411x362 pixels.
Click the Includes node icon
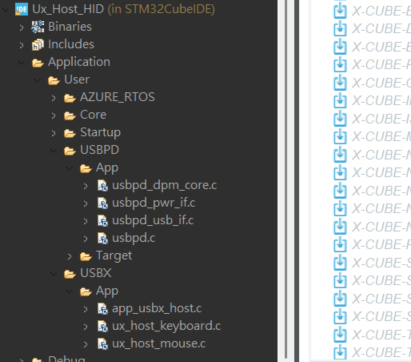(38, 44)
